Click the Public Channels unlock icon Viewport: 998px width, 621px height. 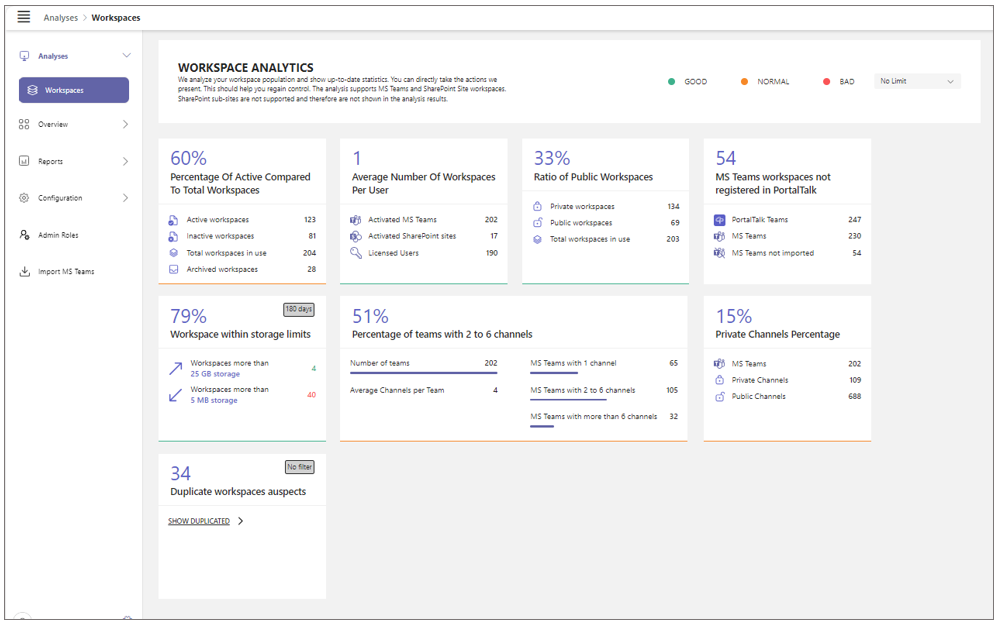pyautogui.click(x=719, y=396)
